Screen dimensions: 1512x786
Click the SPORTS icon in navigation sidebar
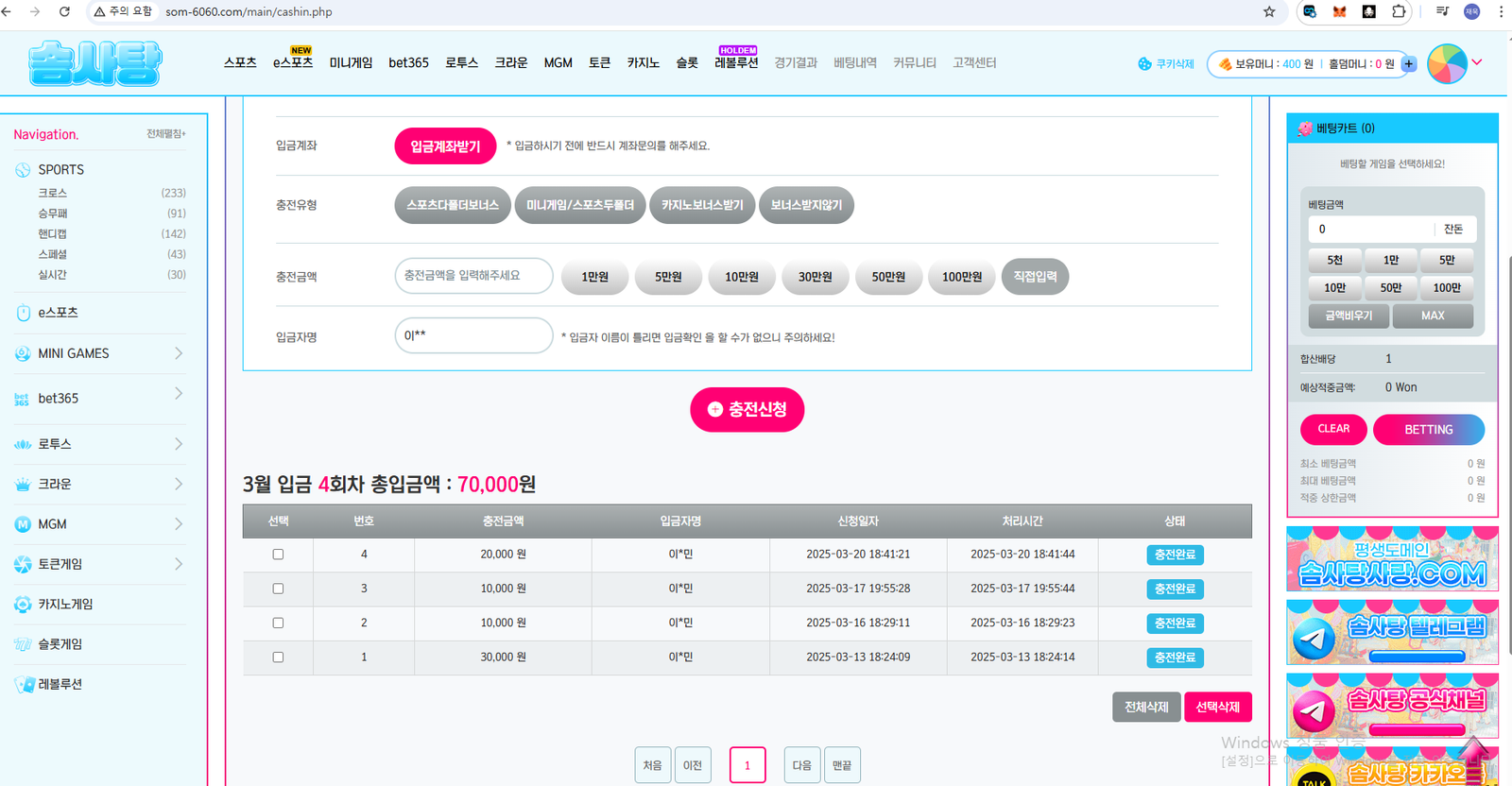[23, 170]
